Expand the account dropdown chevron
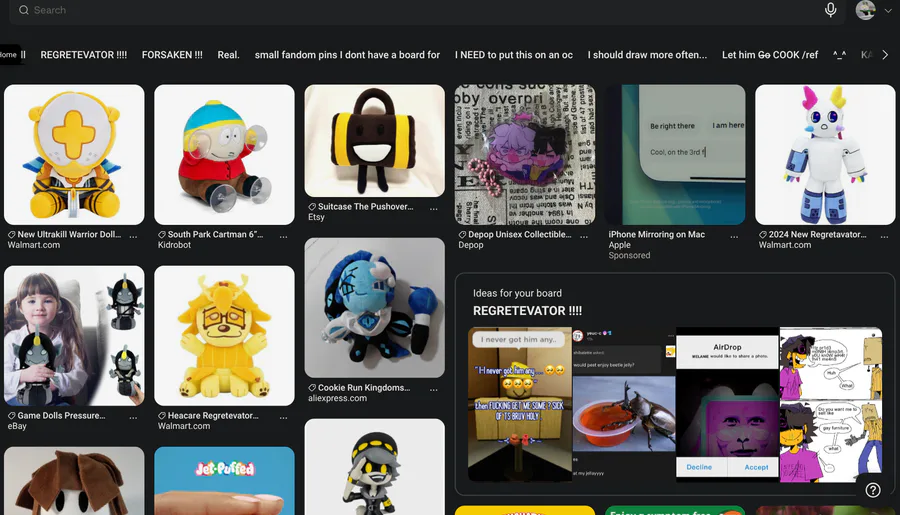The height and width of the screenshot is (515, 900). click(888, 10)
